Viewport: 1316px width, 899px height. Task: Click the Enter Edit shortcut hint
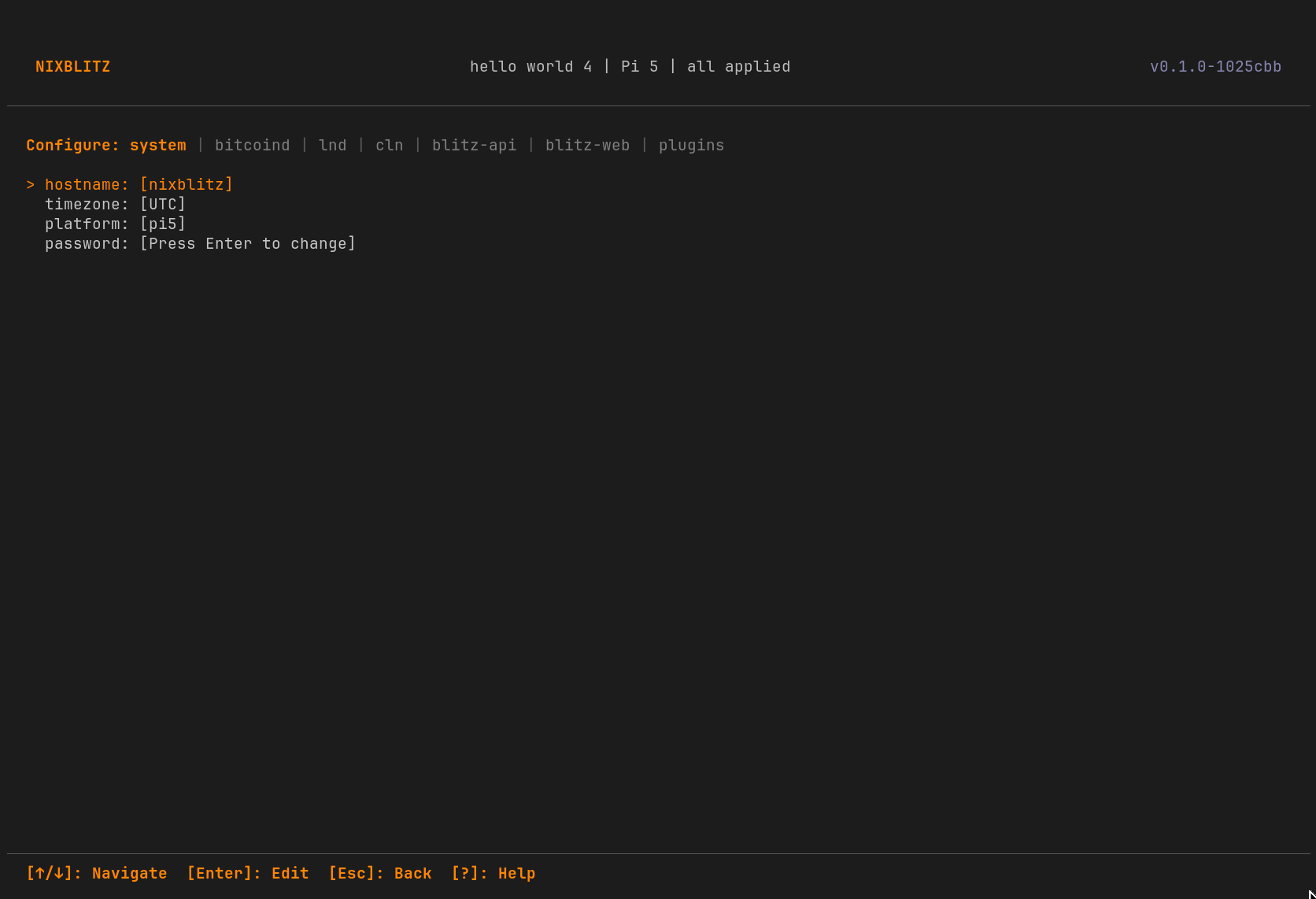pyautogui.click(x=247, y=874)
